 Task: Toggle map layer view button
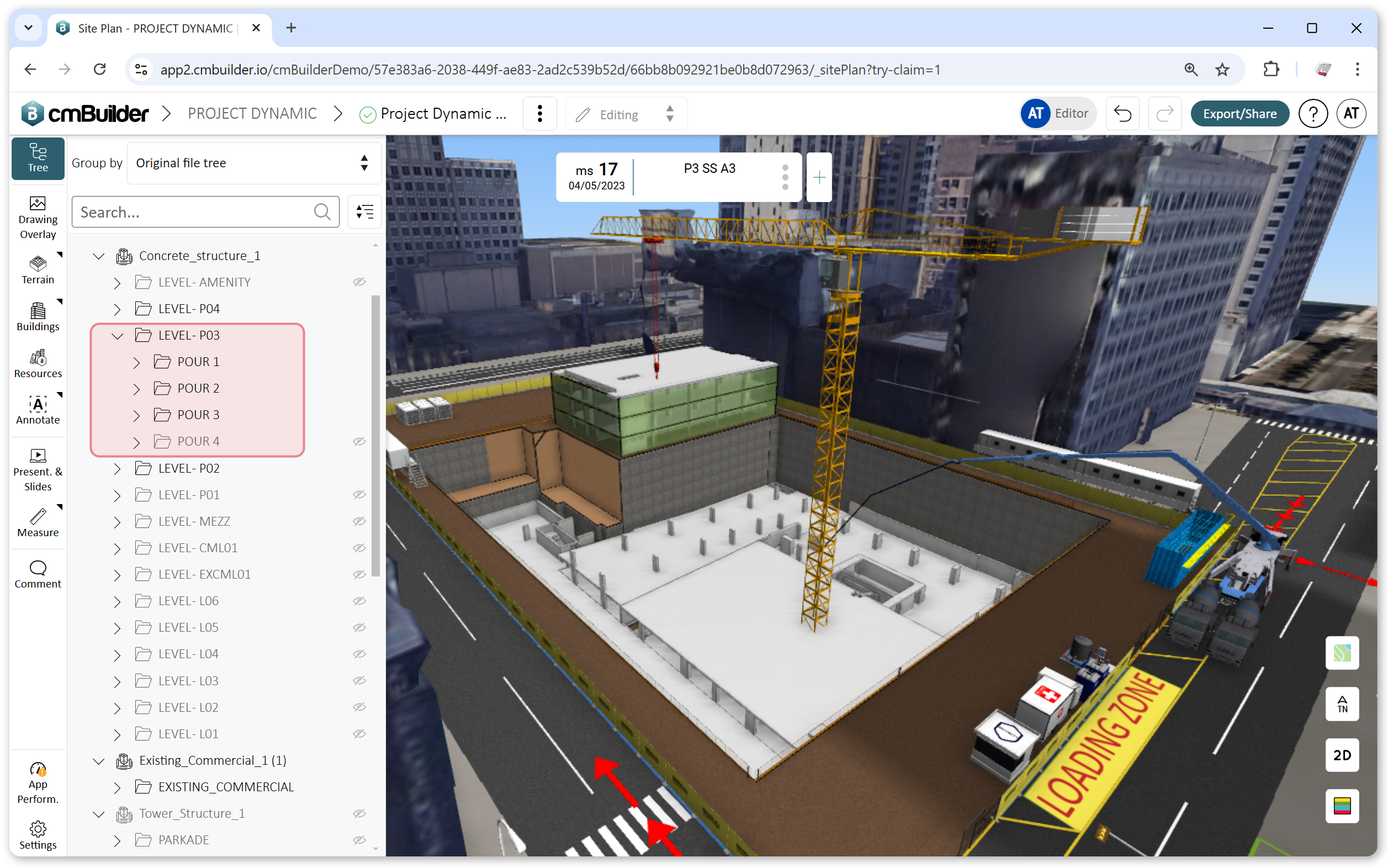click(x=1342, y=653)
